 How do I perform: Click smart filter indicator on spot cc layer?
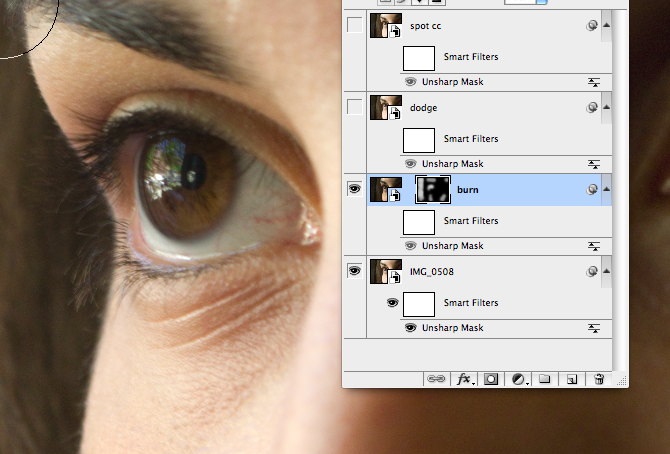click(592, 26)
